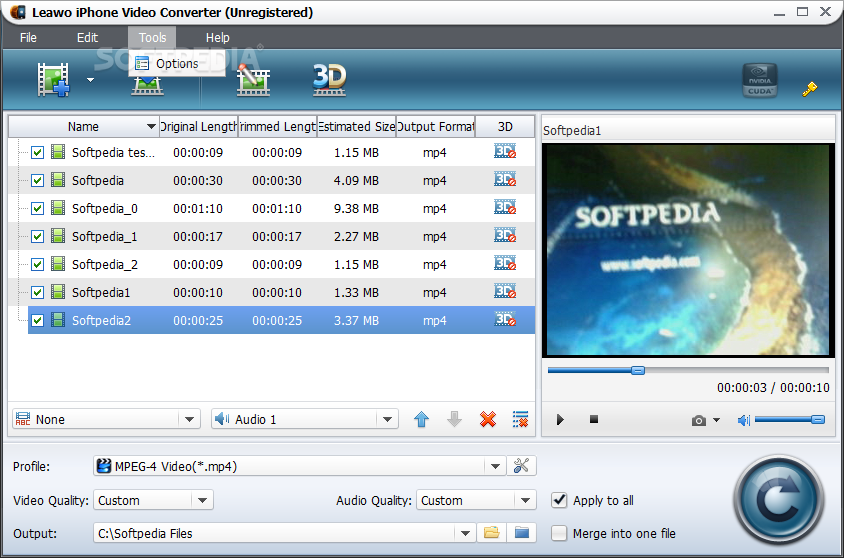Mute audio via speaker icon
The image size is (844, 558).
pyautogui.click(x=743, y=420)
